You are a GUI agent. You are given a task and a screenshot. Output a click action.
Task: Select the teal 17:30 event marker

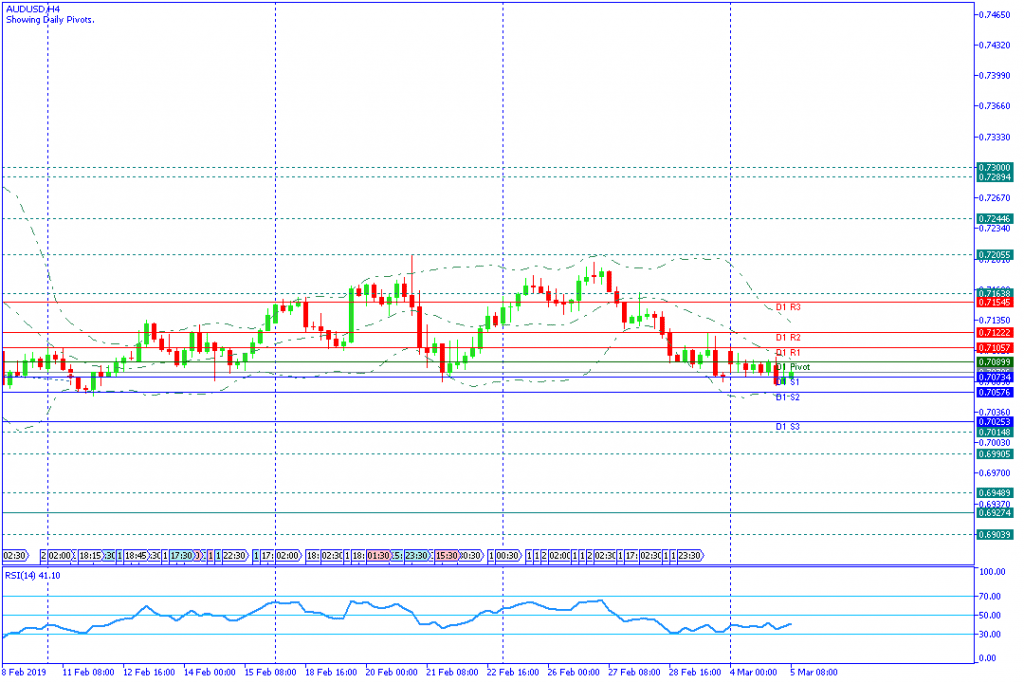coord(180,555)
